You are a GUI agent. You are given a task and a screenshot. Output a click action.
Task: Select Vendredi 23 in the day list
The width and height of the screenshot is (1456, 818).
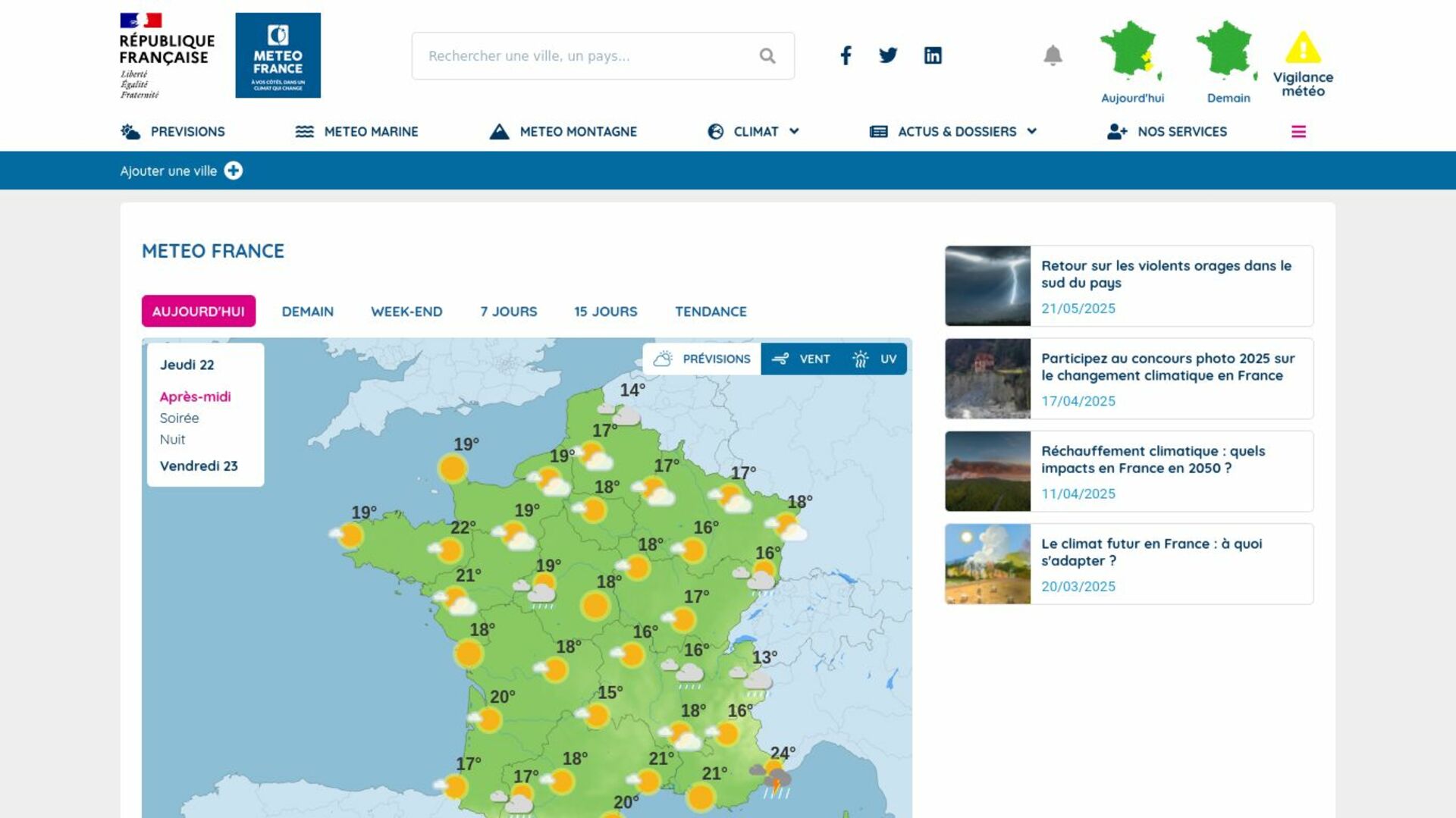[x=199, y=465]
